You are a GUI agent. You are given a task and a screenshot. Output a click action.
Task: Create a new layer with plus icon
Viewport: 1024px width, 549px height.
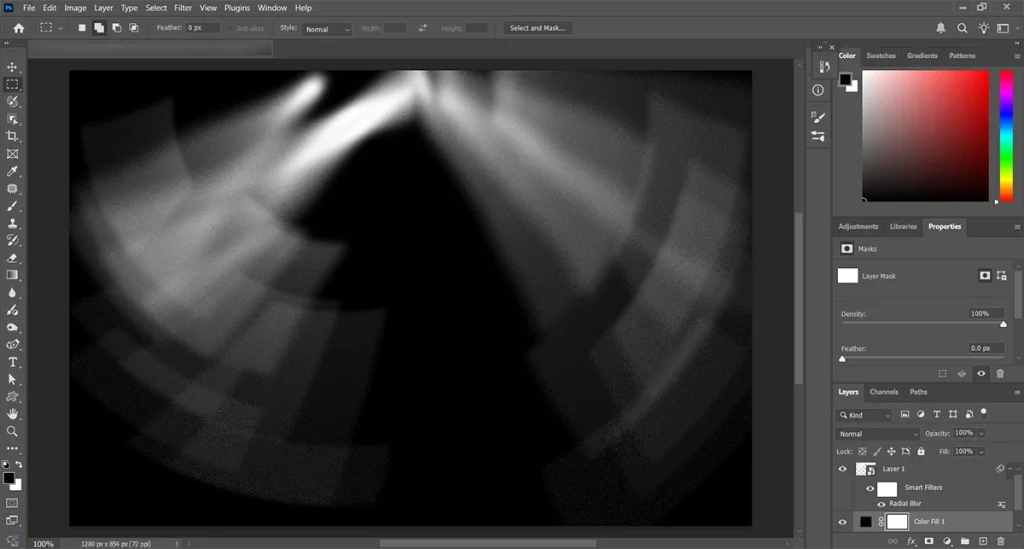(x=983, y=541)
